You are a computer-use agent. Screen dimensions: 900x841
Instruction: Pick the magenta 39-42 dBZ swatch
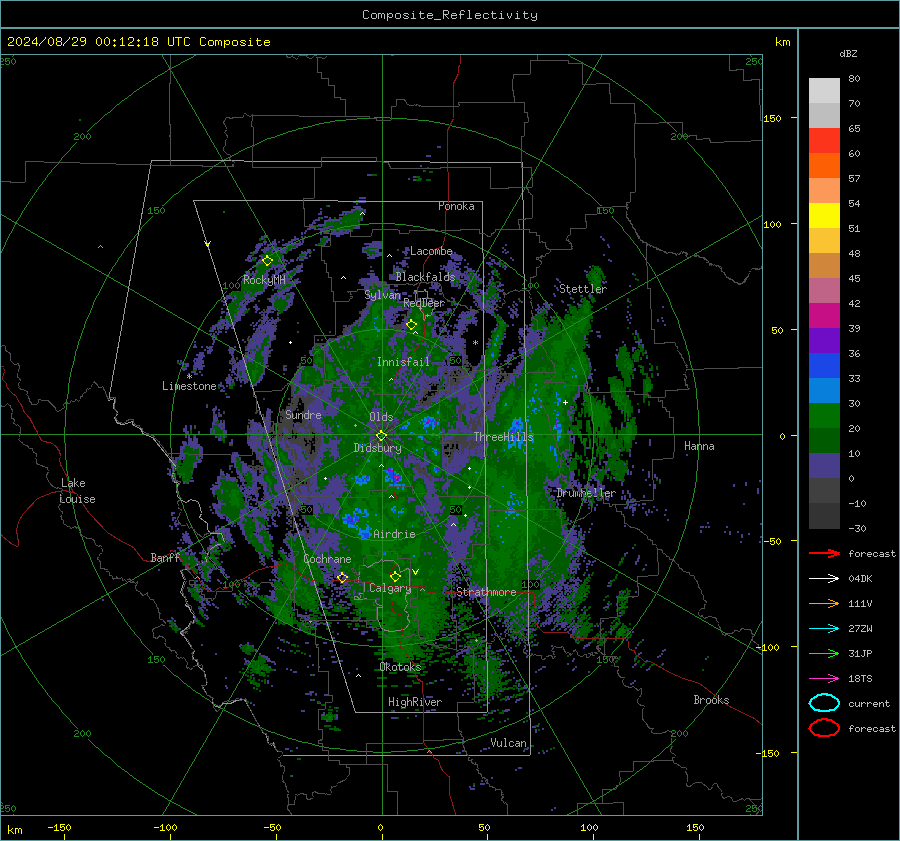click(x=824, y=316)
